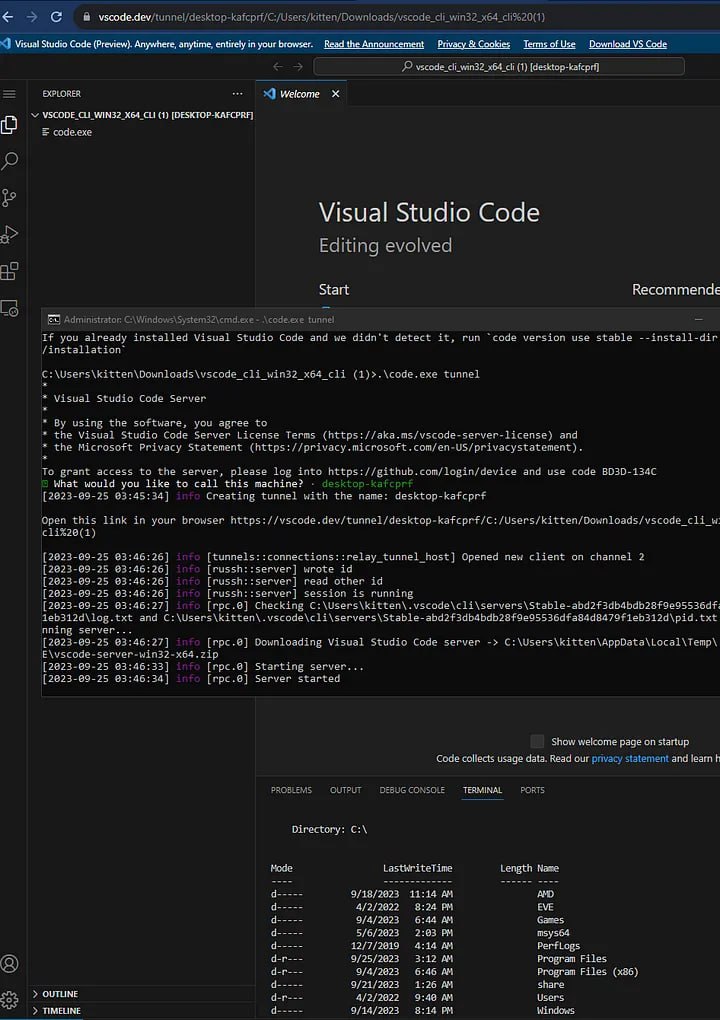This screenshot has height=1020, width=720.
Task: Click the Explorer more actions ellipsis
Action: (x=237, y=94)
